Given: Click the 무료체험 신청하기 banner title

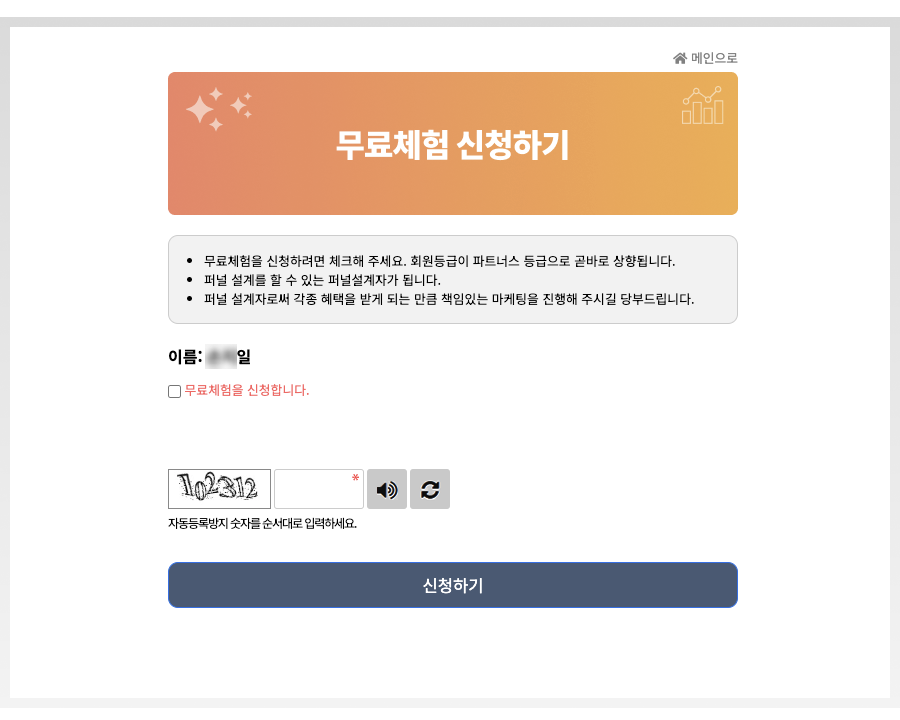Looking at the screenshot, I should tap(452, 143).
